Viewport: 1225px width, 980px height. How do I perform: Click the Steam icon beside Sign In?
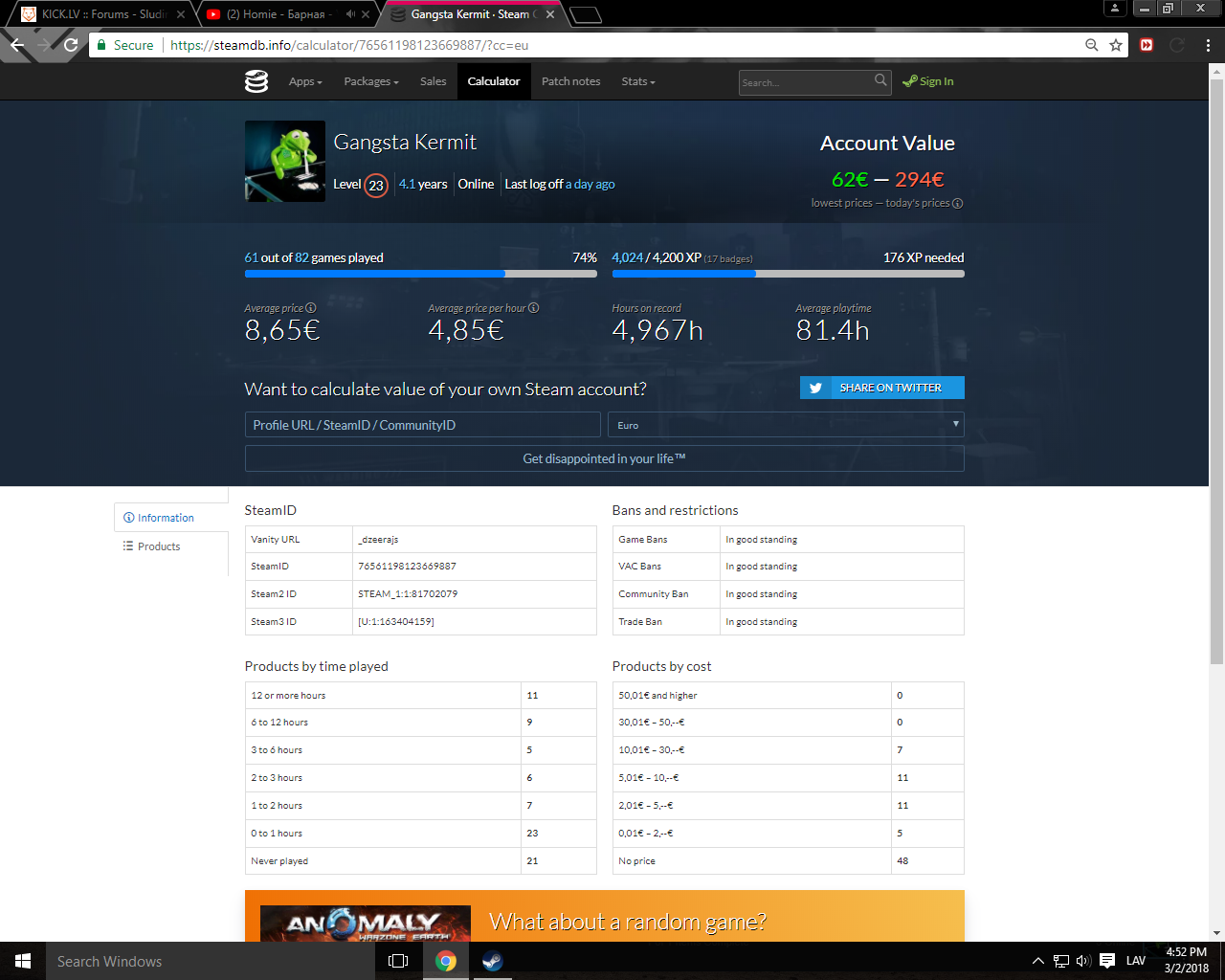coord(909,81)
